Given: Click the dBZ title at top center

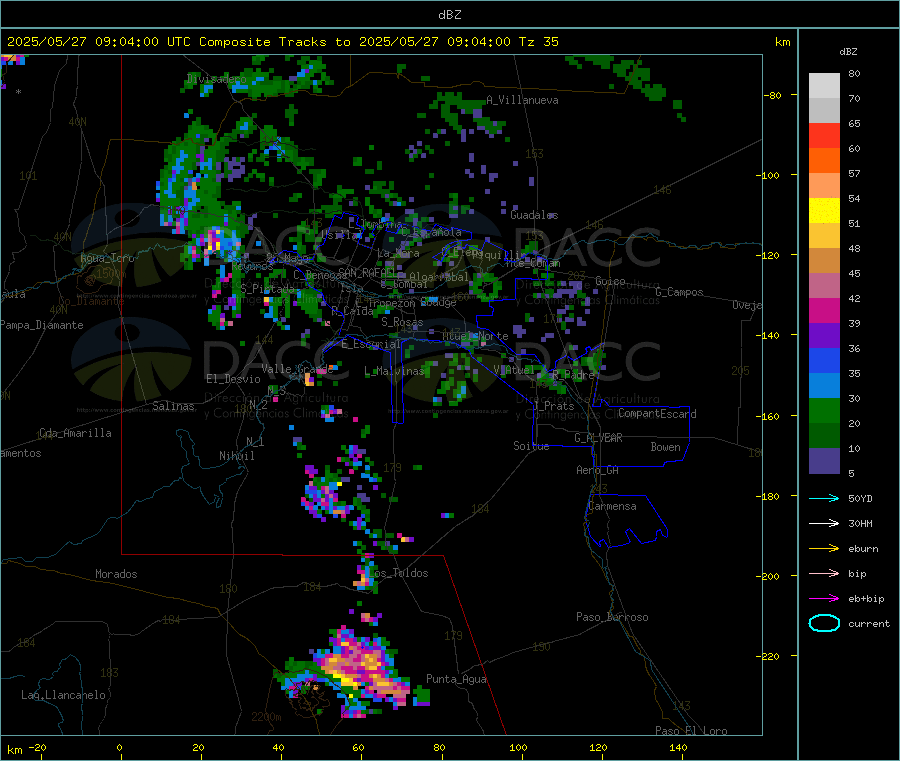Looking at the screenshot, I should click(449, 15).
